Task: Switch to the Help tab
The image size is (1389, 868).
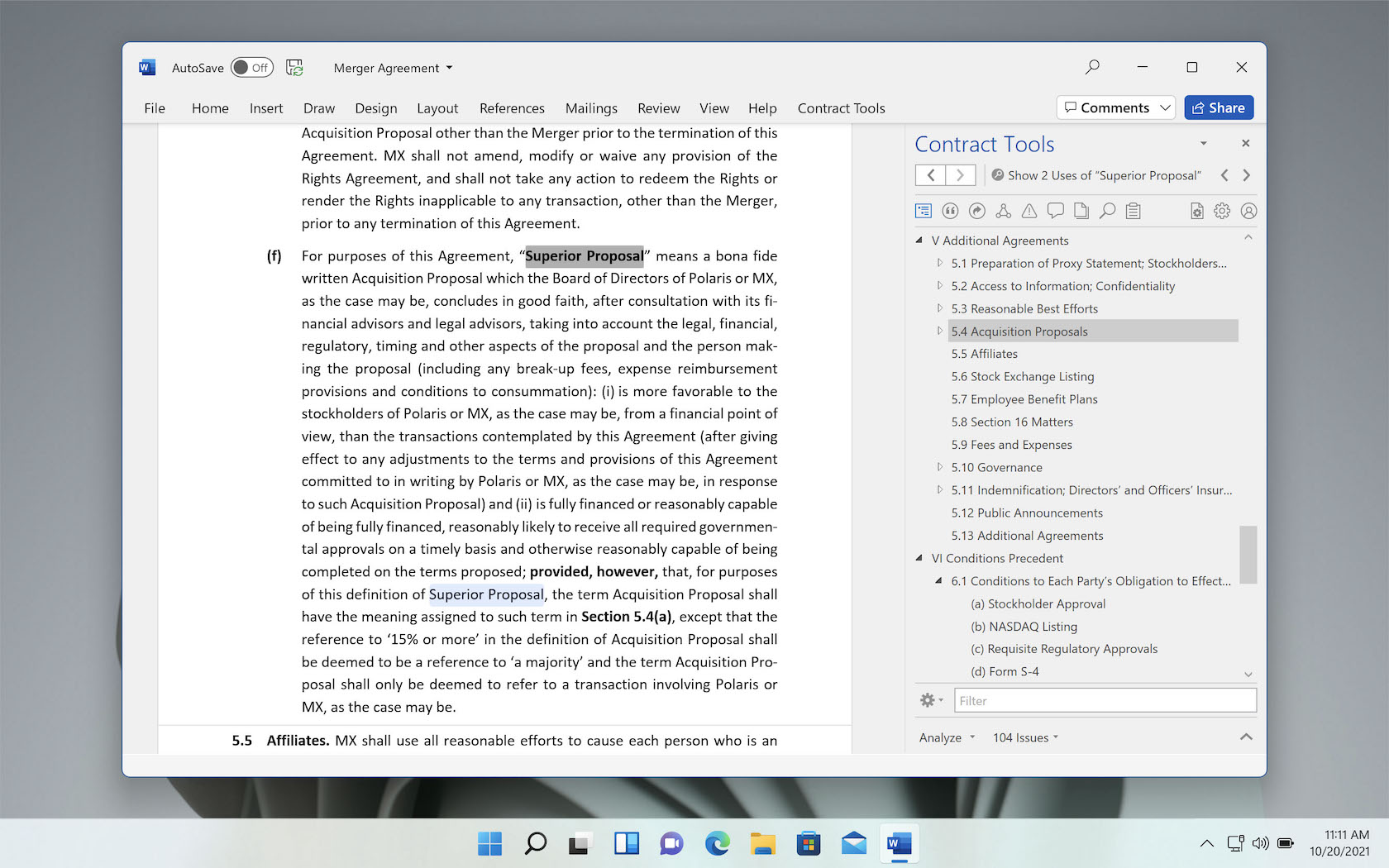Action: (762, 108)
